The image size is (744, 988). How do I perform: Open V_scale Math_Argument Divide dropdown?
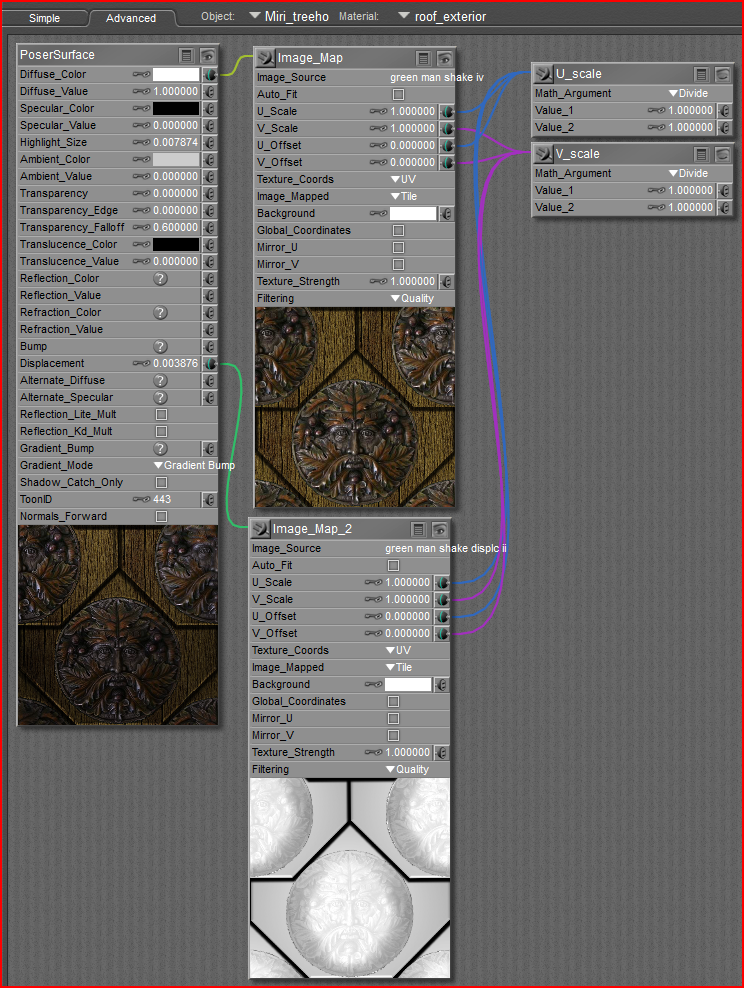[x=689, y=173]
